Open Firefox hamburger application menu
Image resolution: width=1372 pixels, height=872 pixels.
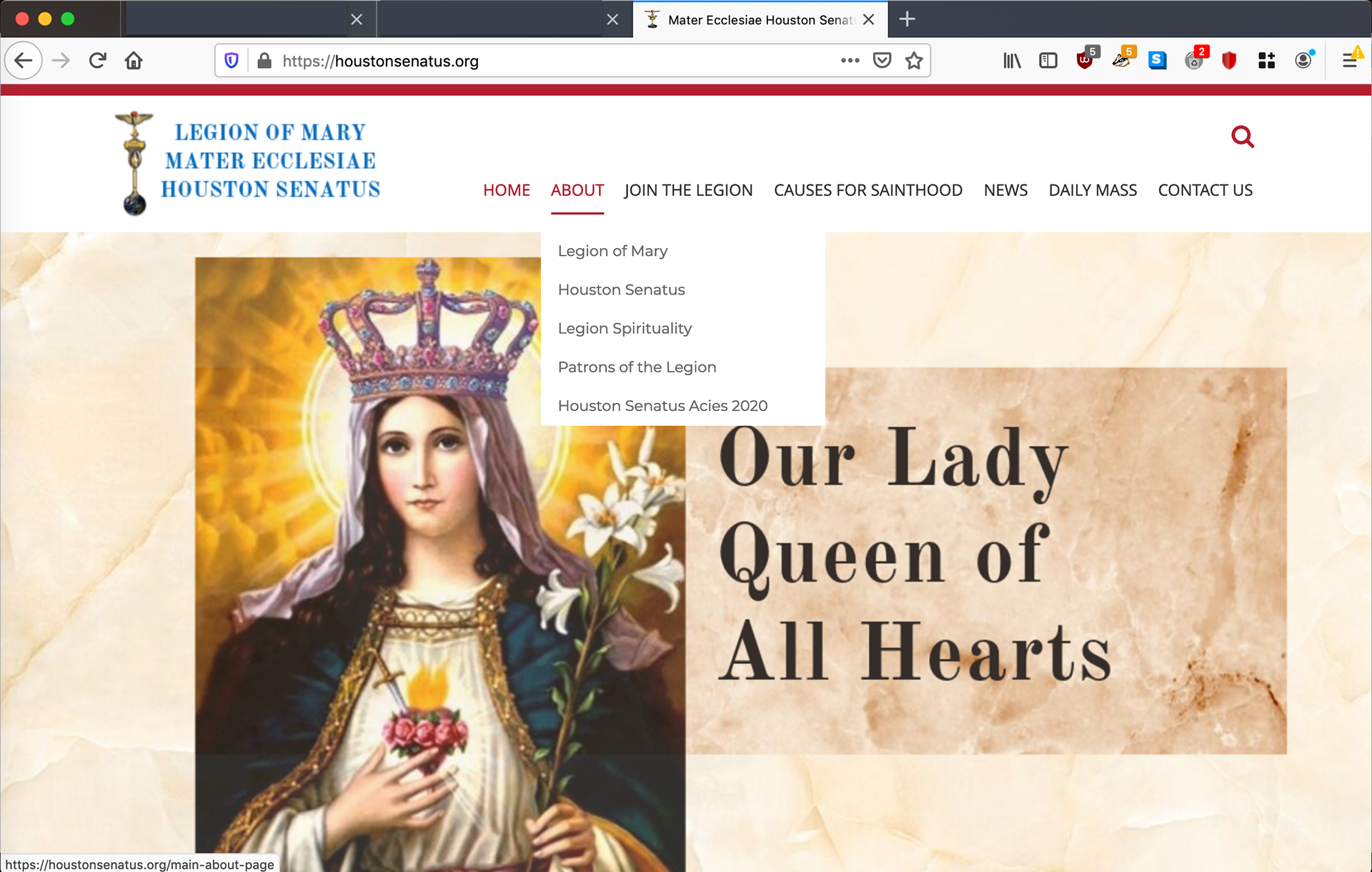pyautogui.click(x=1351, y=61)
